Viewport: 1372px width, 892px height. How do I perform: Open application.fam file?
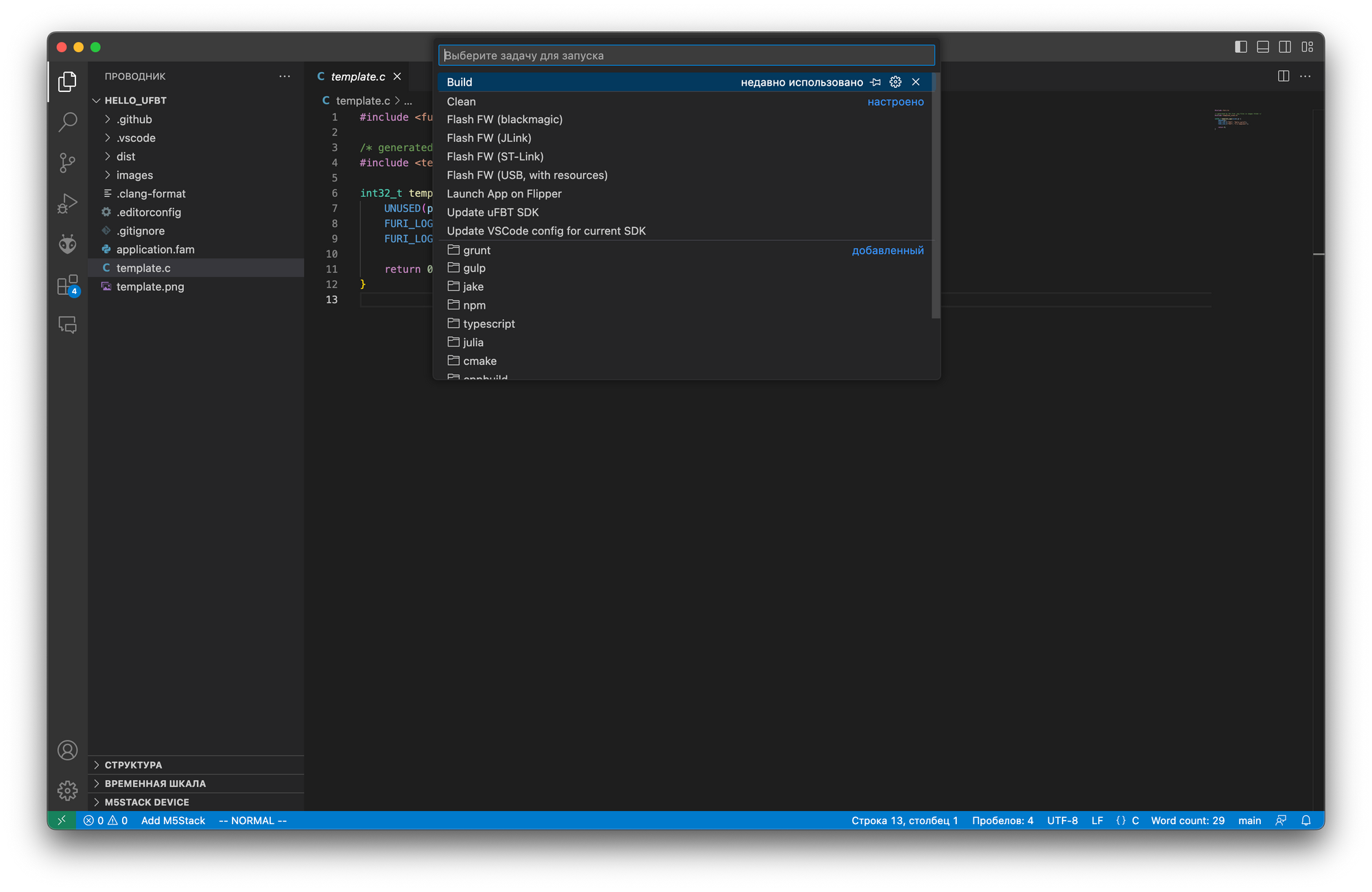coord(196,249)
